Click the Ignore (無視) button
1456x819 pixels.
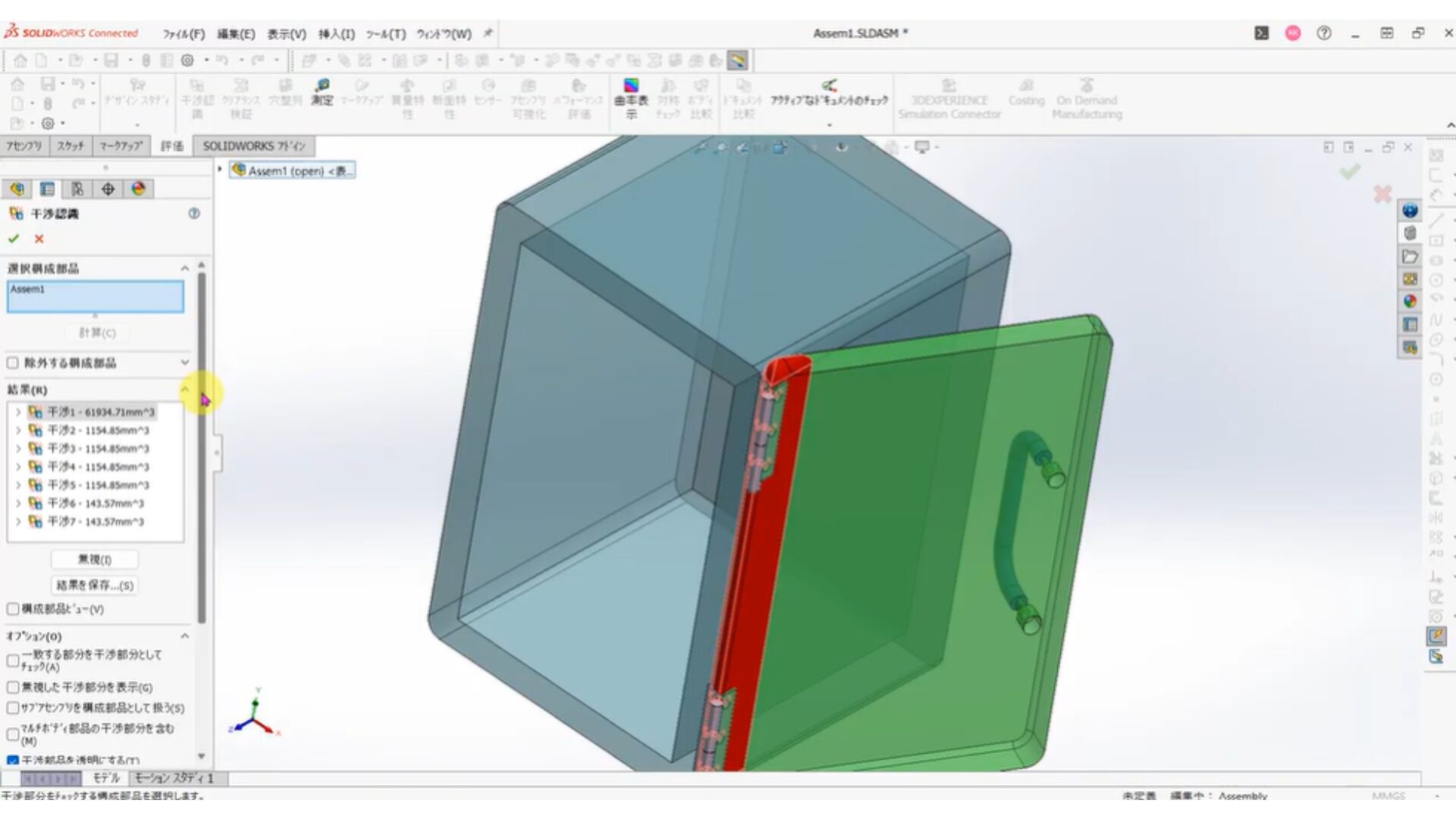click(95, 560)
